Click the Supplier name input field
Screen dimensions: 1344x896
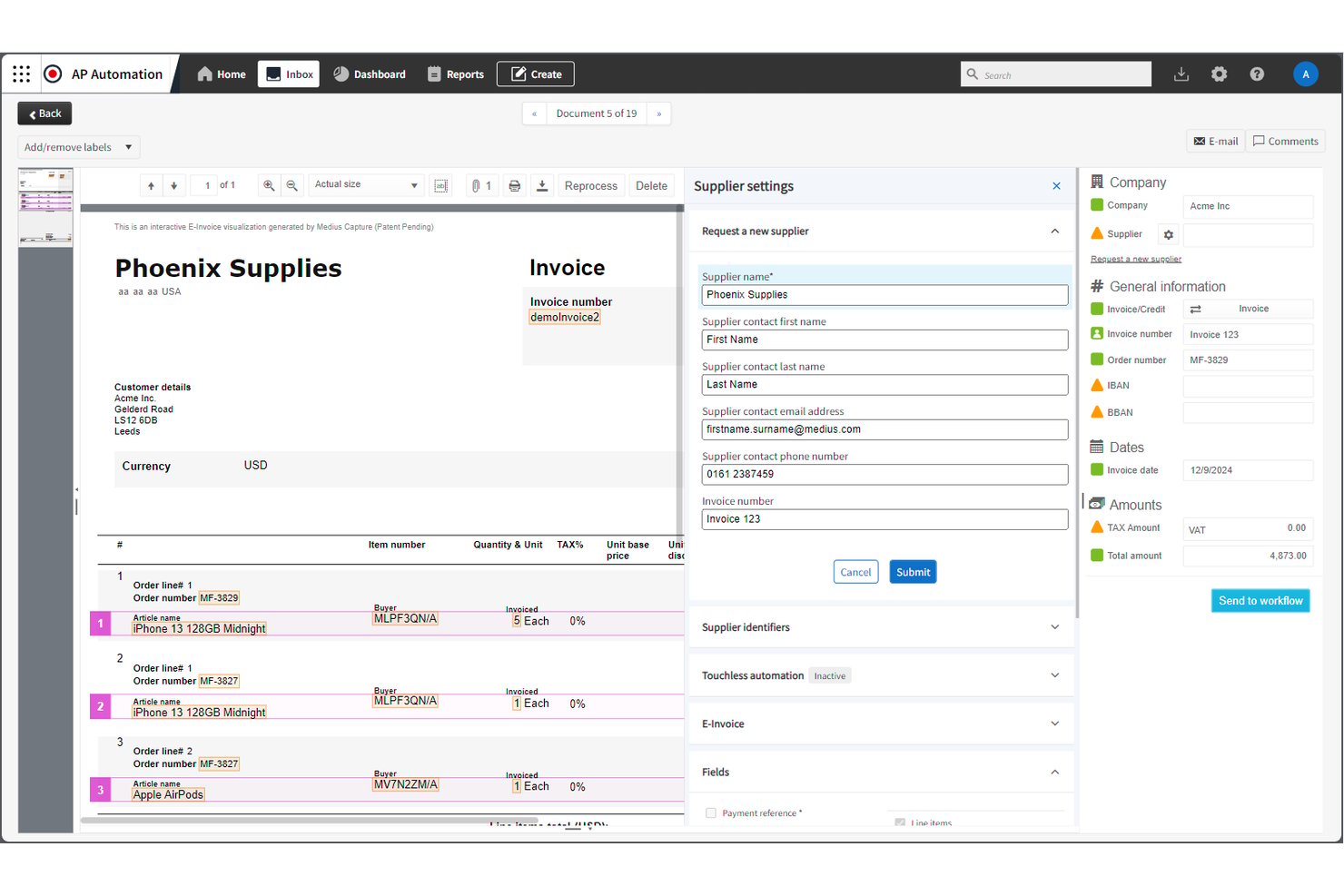pos(885,295)
